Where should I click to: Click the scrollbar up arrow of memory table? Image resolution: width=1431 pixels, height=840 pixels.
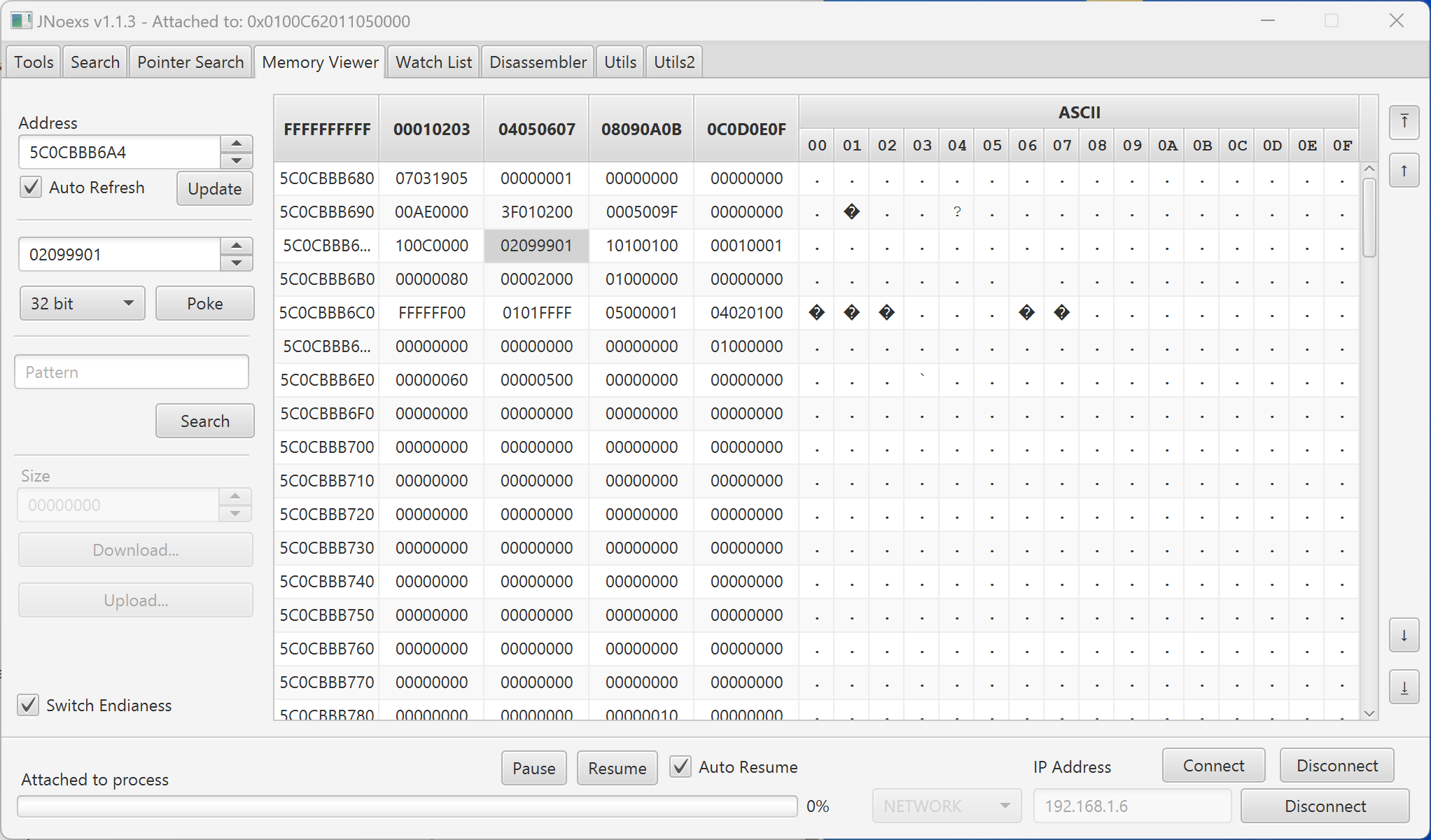[1369, 169]
